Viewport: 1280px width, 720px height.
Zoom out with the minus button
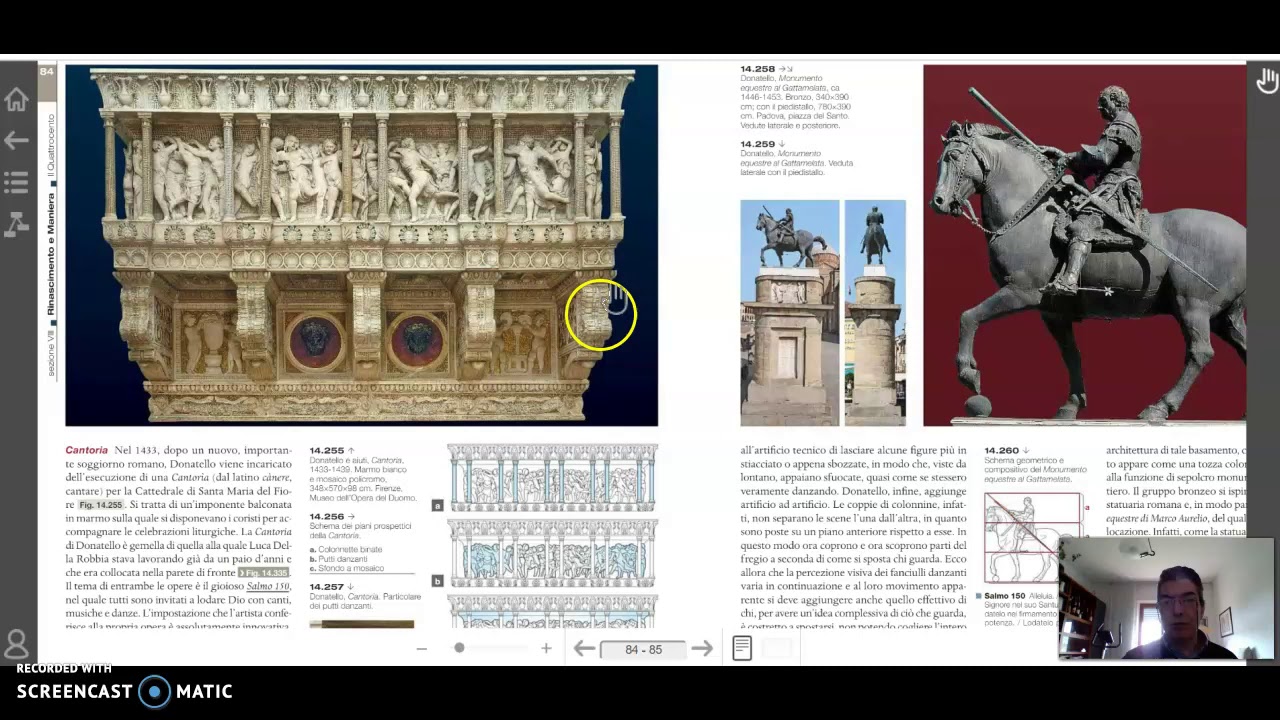[x=421, y=649]
